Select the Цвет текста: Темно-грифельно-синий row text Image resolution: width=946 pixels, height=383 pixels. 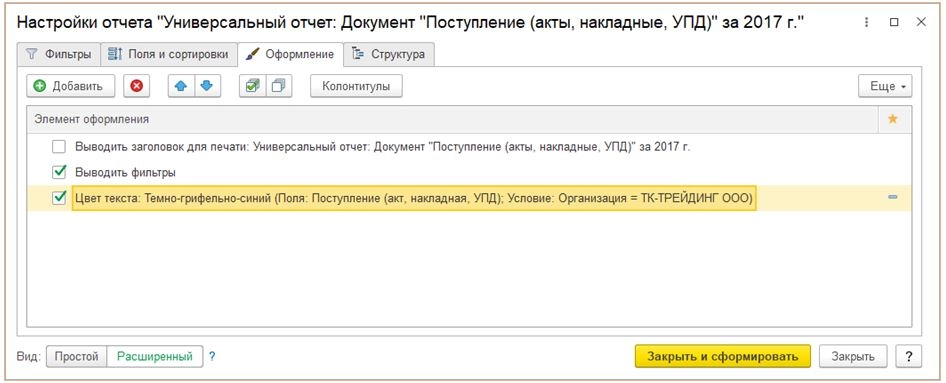[x=414, y=198]
